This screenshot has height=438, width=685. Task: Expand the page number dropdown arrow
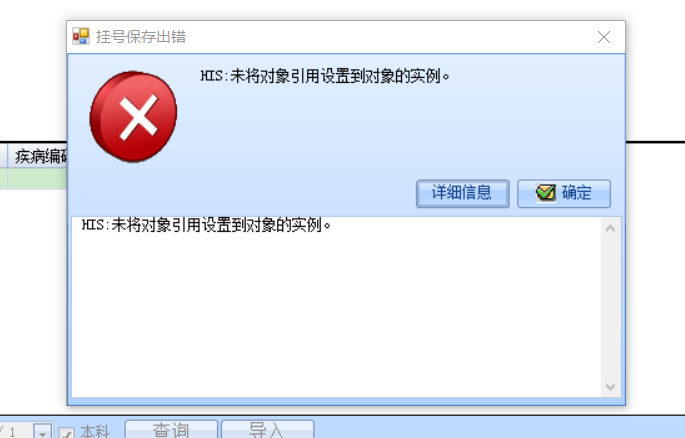coord(43,431)
